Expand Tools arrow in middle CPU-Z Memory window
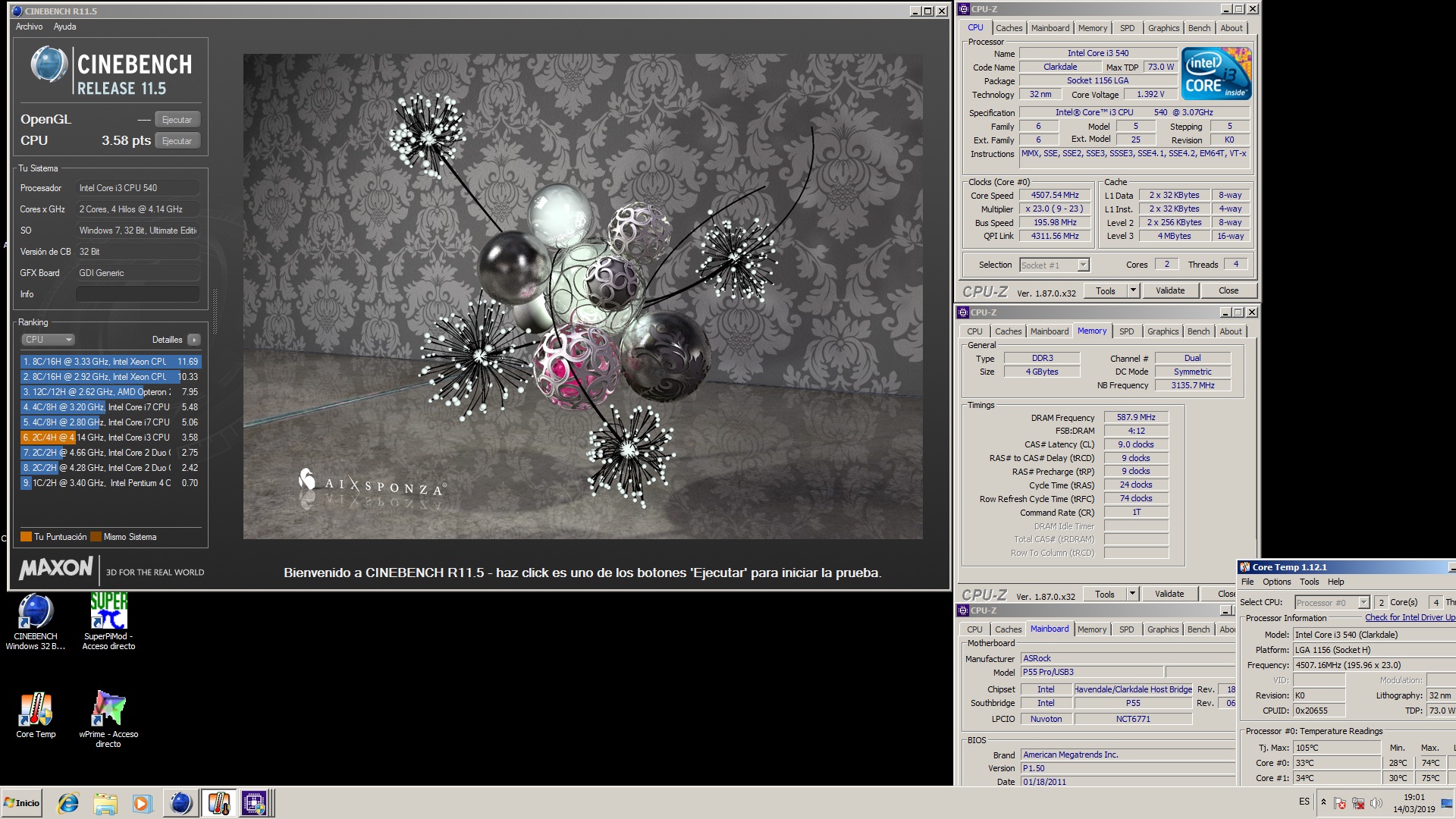 point(1132,594)
